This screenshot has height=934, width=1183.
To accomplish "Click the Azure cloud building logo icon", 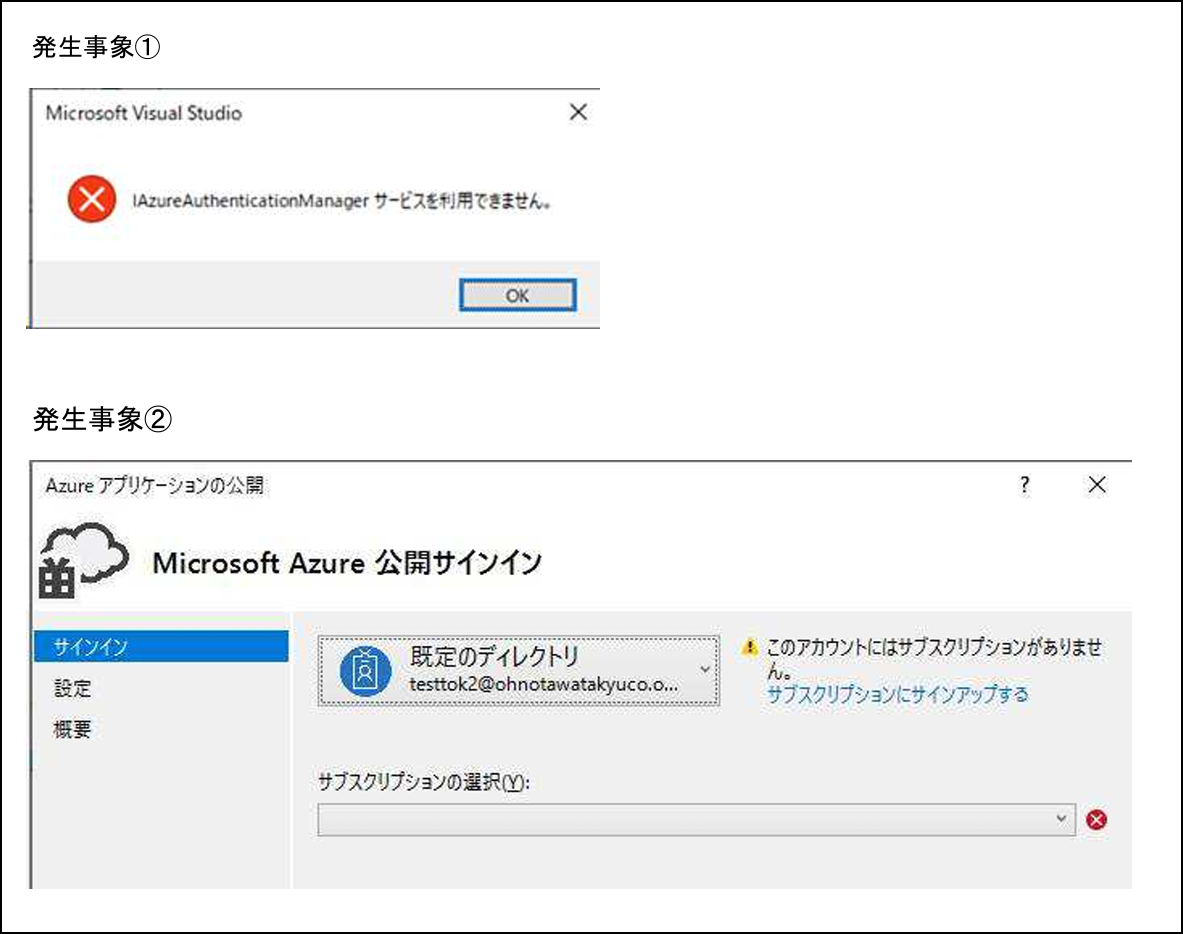I will [x=83, y=561].
